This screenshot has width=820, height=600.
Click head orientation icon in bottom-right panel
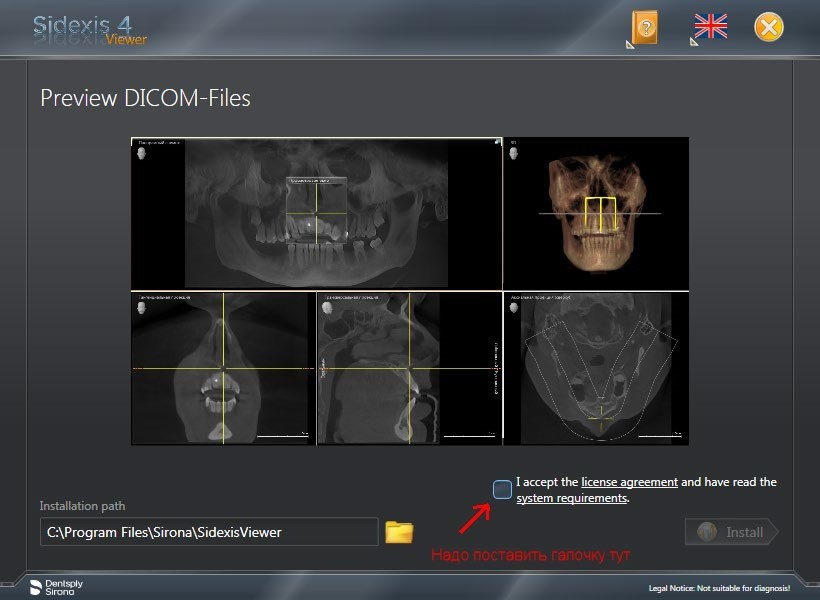point(513,307)
